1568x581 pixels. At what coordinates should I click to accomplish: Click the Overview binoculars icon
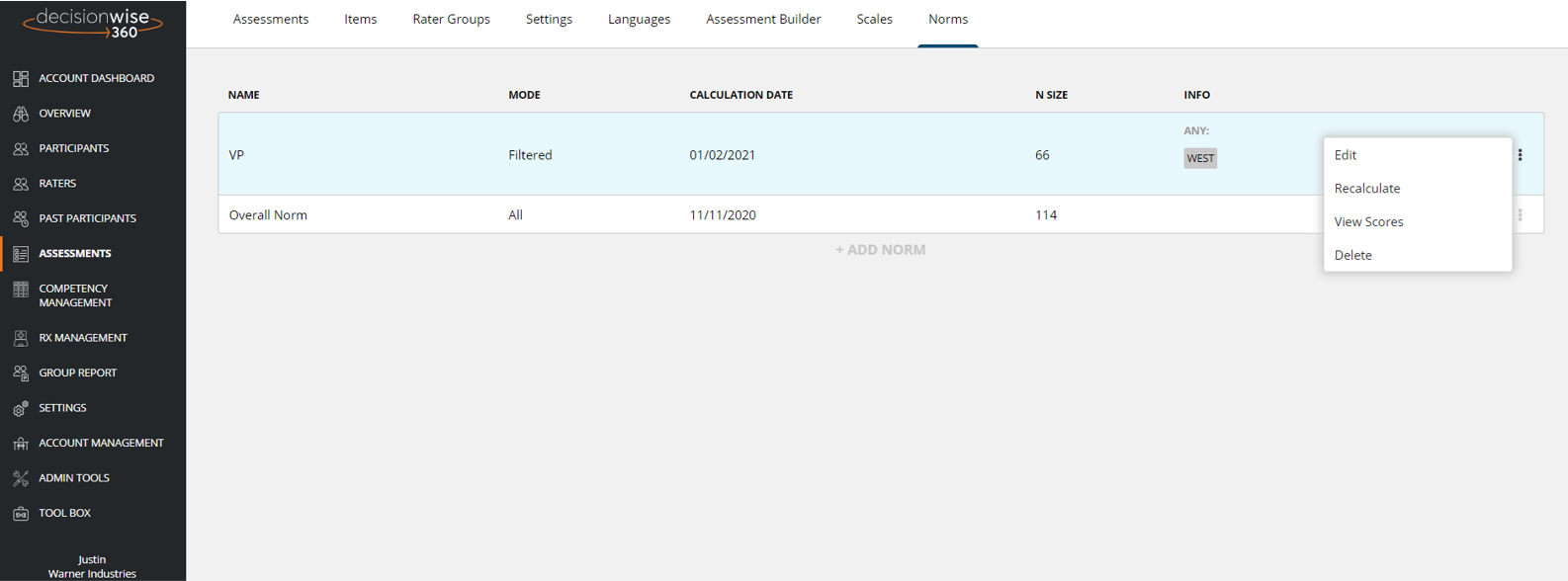click(x=21, y=114)
